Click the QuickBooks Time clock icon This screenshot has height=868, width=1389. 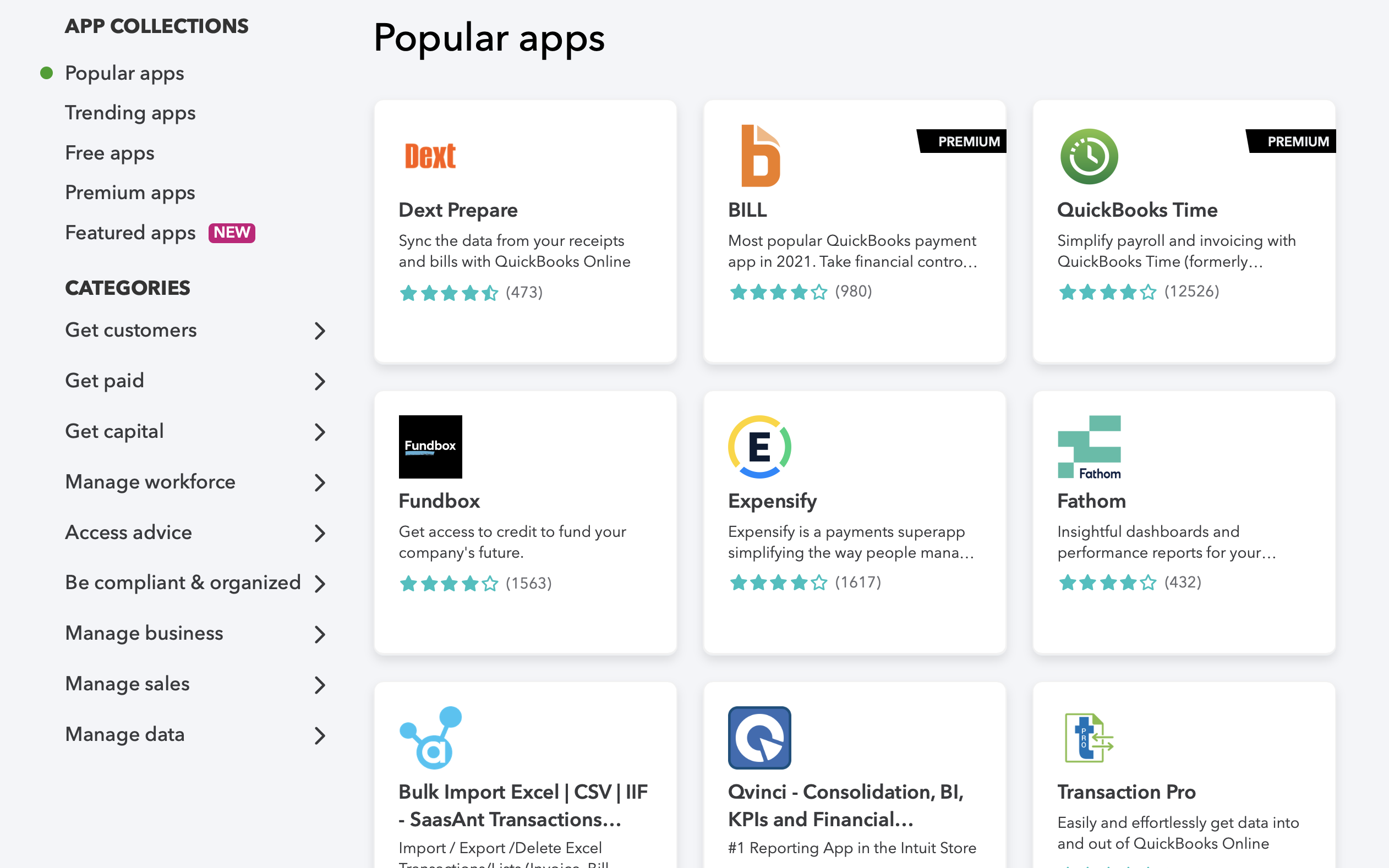point(1088,156)
